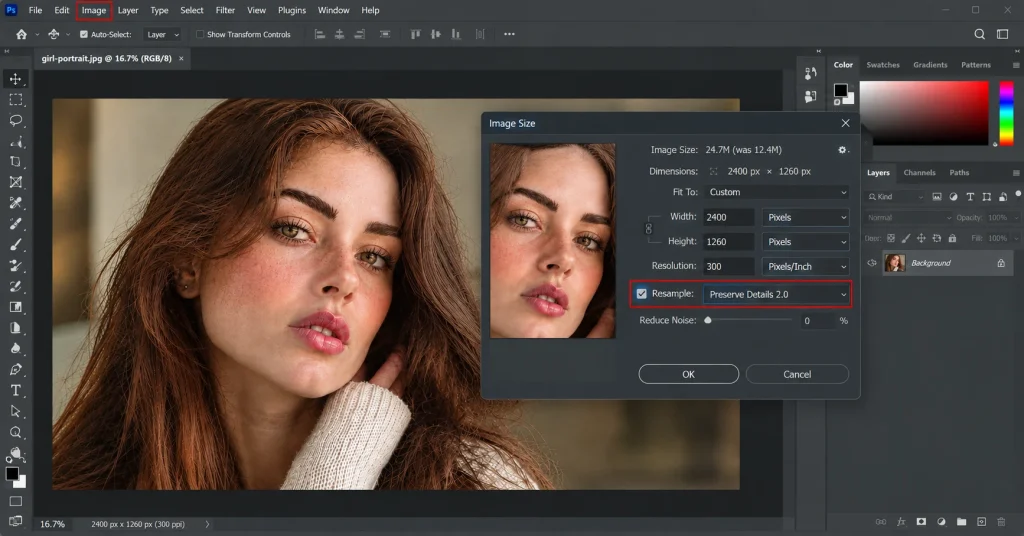The width and height of the screenshot is (1024, 536).
Task: Open the Height units Pixels dropdown
Action: click(806, 242)
